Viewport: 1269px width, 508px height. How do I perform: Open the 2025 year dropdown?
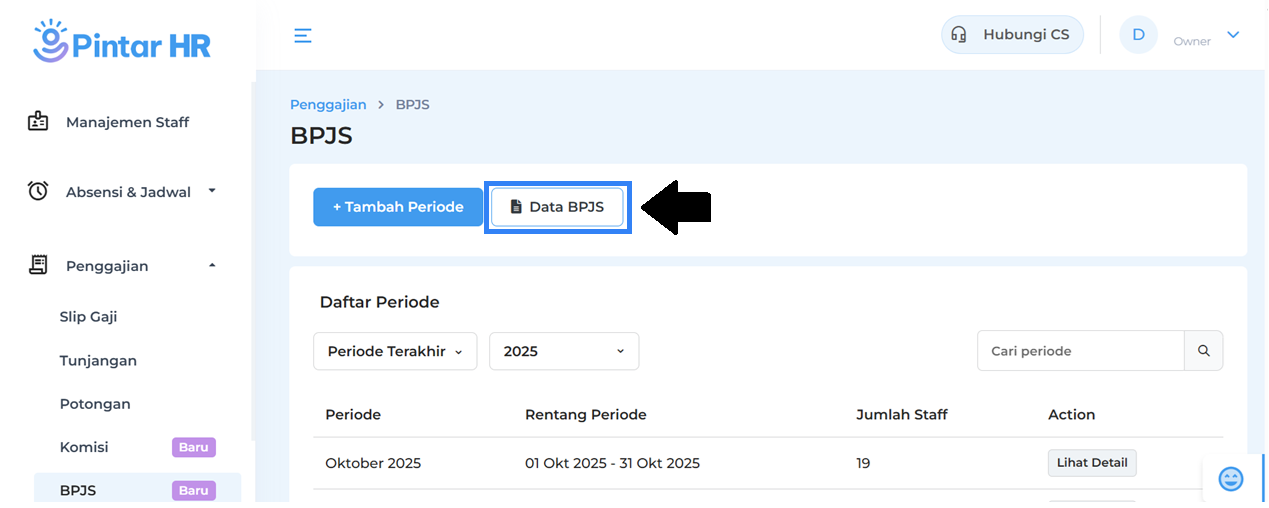point(563,351)
